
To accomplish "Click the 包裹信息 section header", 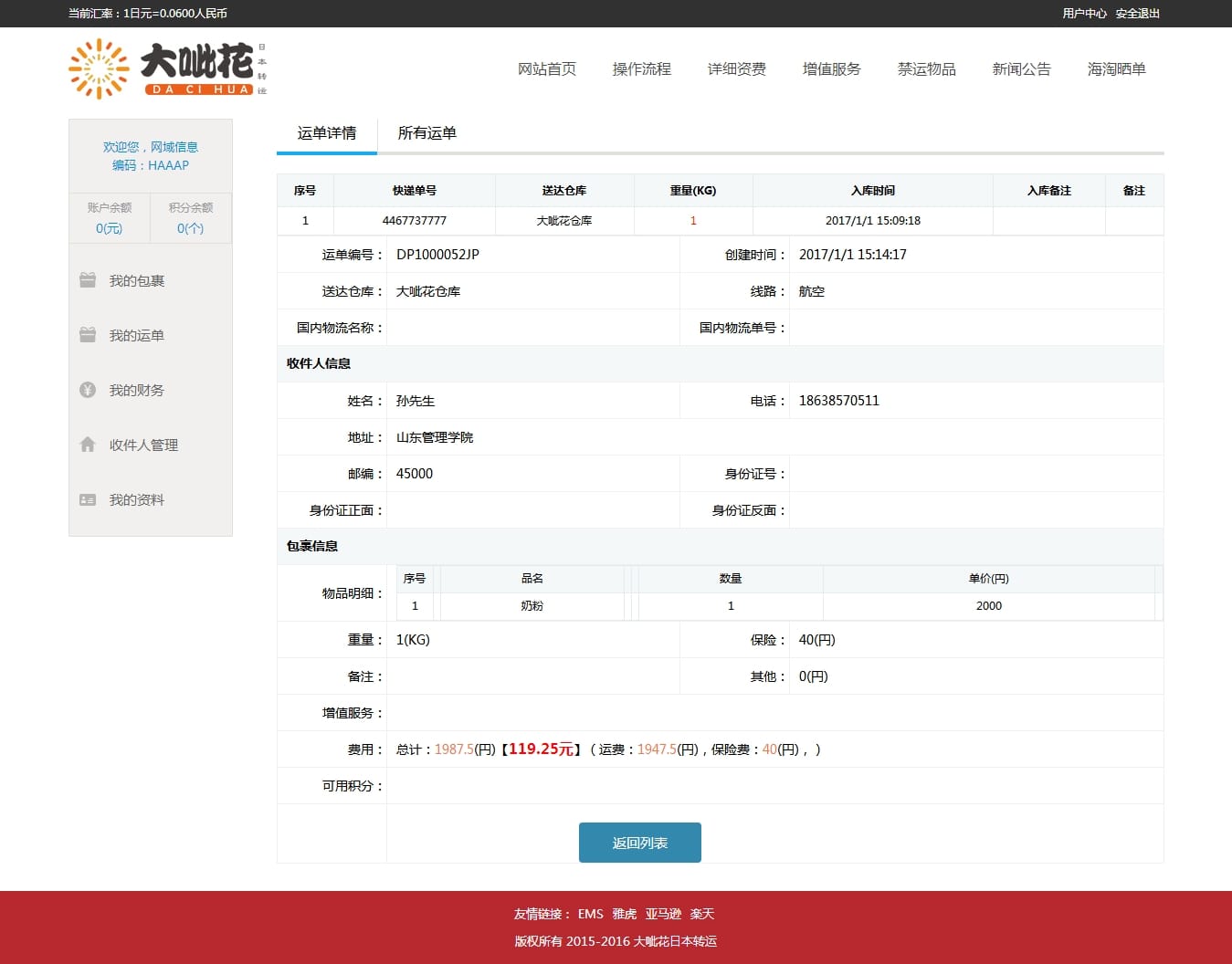I will click(312, 546).
